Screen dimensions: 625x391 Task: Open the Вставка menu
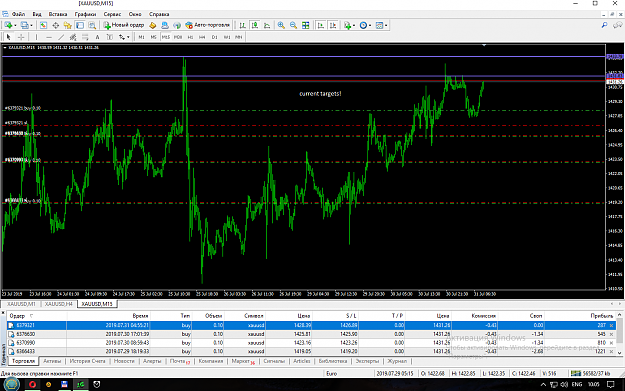click(58, 14)
